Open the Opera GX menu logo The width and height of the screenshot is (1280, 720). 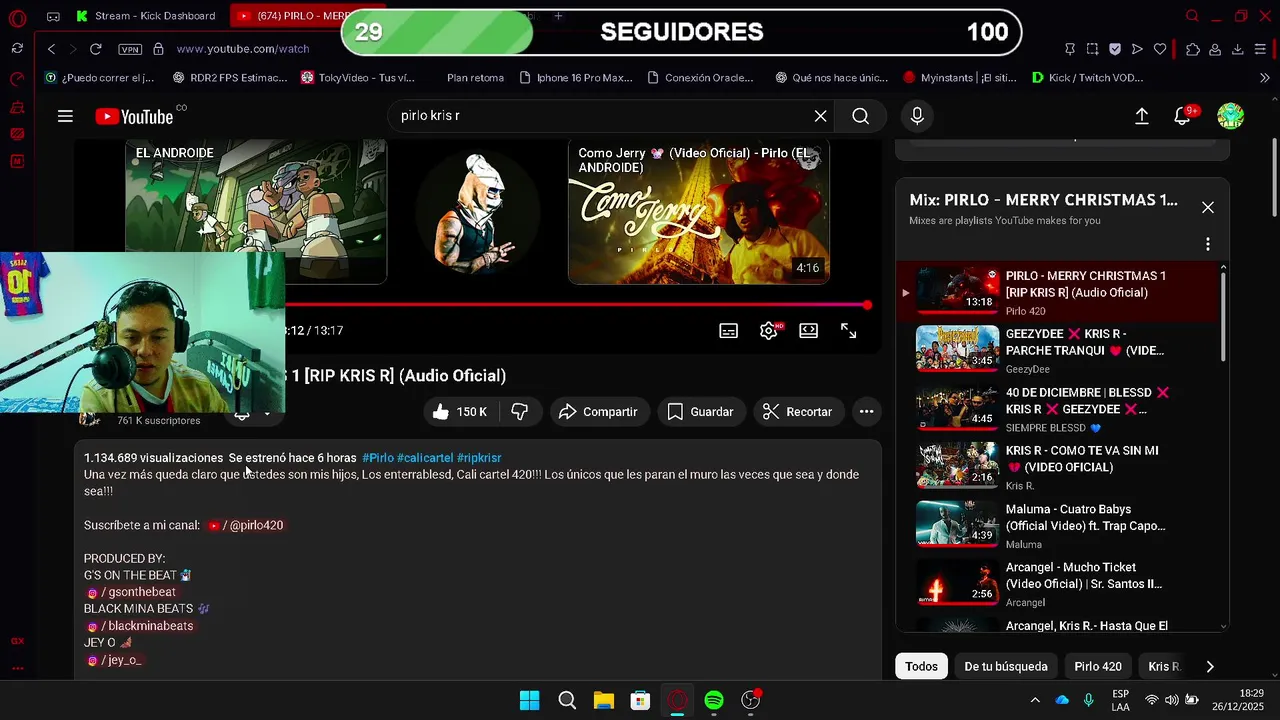tap(17, 18)
